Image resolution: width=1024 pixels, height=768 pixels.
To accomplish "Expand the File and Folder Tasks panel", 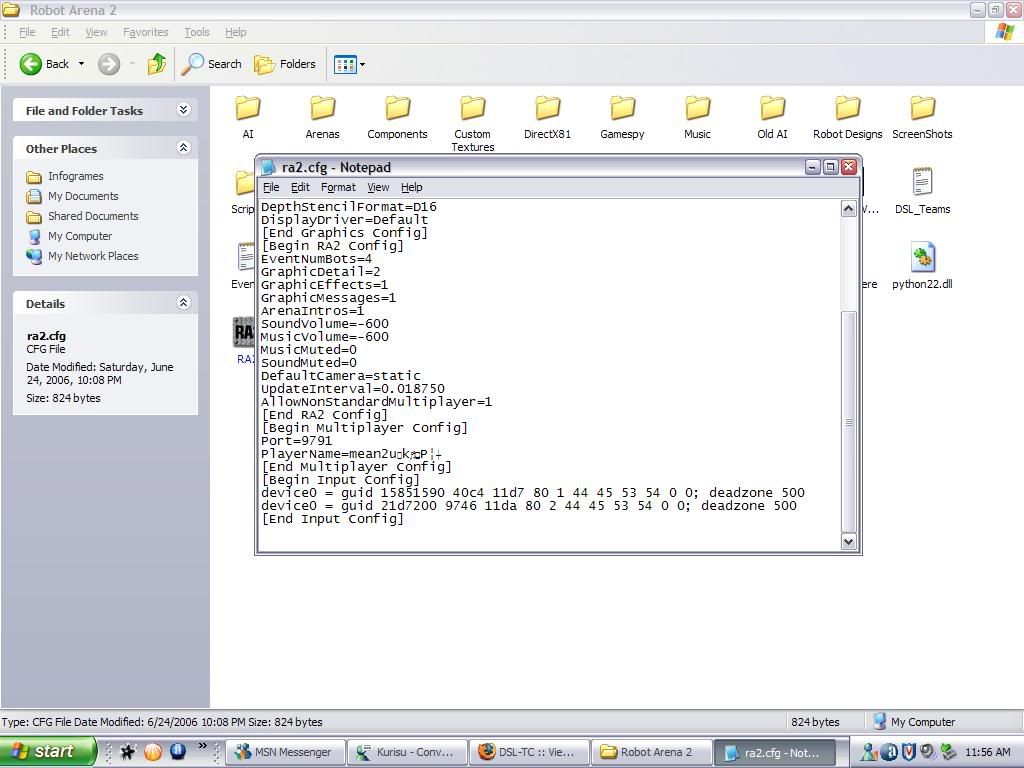I will click(x=184, y=110).
